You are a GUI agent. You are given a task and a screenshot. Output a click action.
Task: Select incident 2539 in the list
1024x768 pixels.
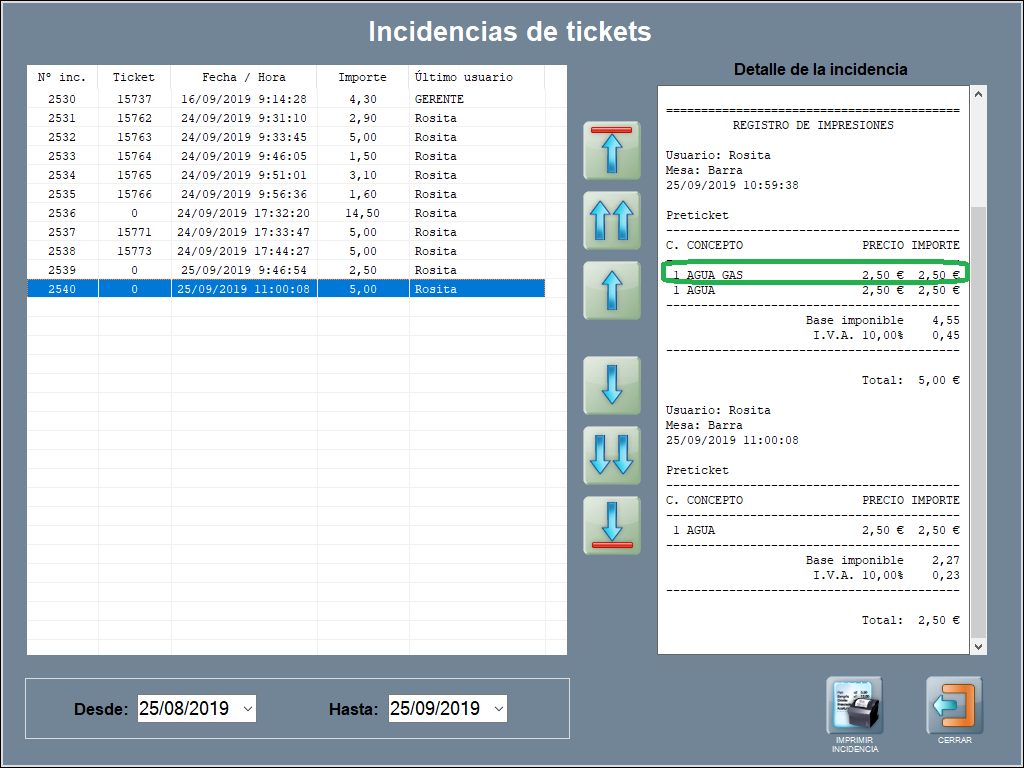[x=285, y=270]
